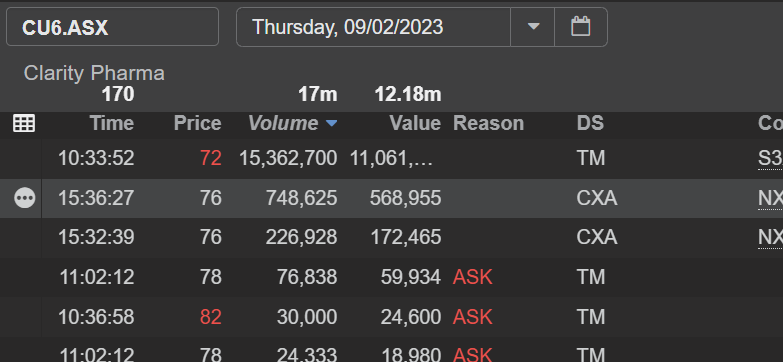This screenshot has width=783, height=362.
Task: Select the 10:33:52 trade row
Action: click(392, 159)
